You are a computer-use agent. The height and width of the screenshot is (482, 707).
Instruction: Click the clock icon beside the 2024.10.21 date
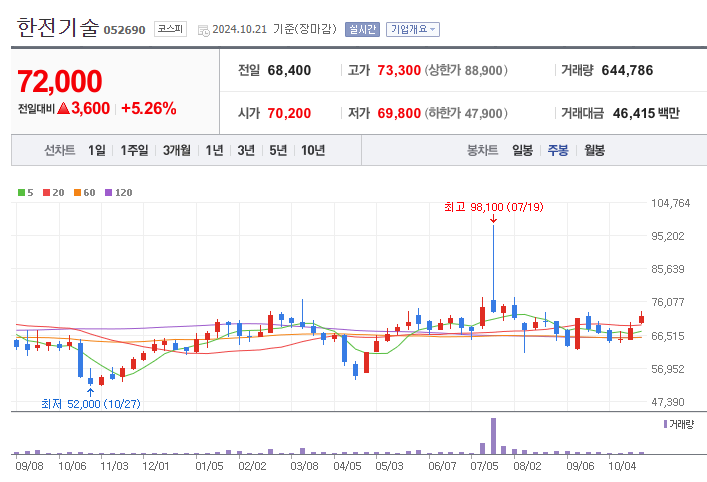pyautogui.click(x=204, y=31)
